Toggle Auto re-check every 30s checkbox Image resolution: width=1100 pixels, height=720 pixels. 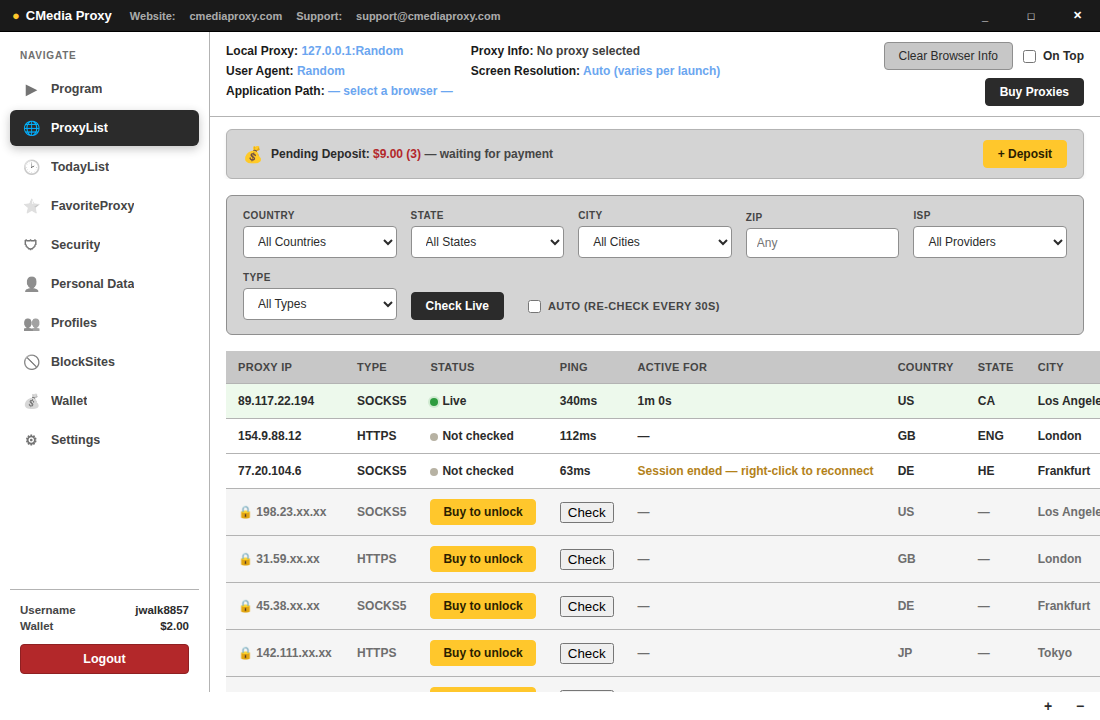coord(535,306)
